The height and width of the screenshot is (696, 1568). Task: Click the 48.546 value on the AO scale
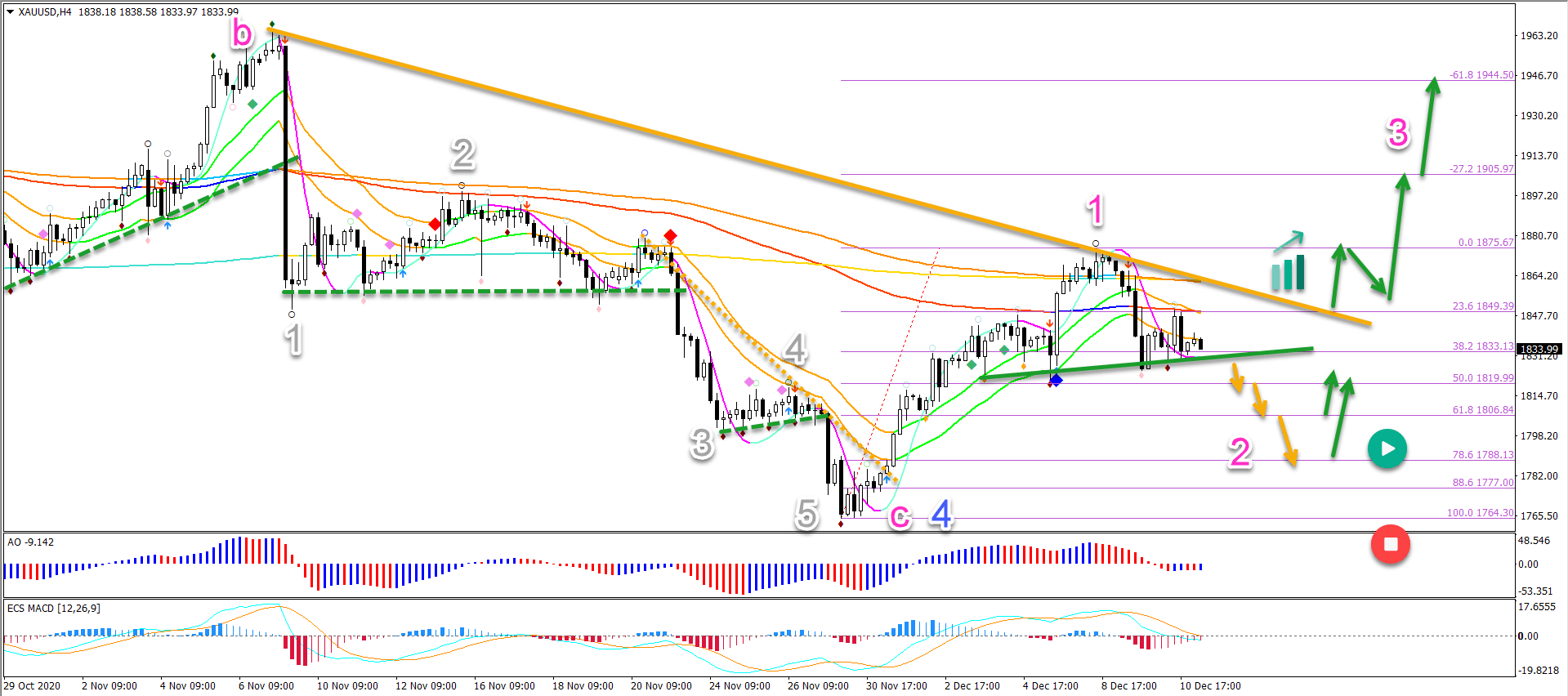tap(1534, 541)
